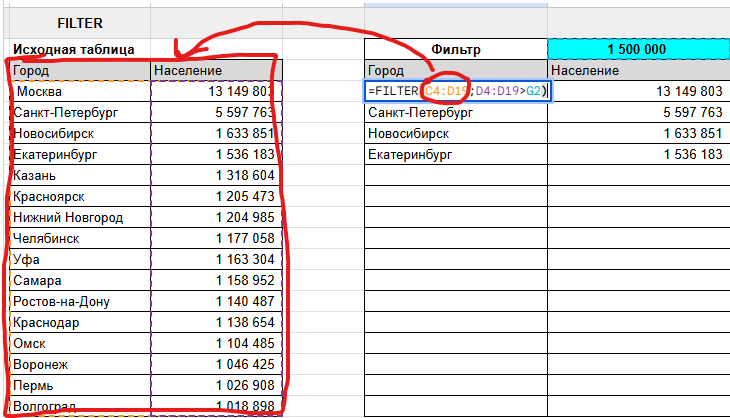Image resolution: width=730 pixels, height=418 pixels.
Task: Select population value 1 026 908
Action: tap(216, 385)
